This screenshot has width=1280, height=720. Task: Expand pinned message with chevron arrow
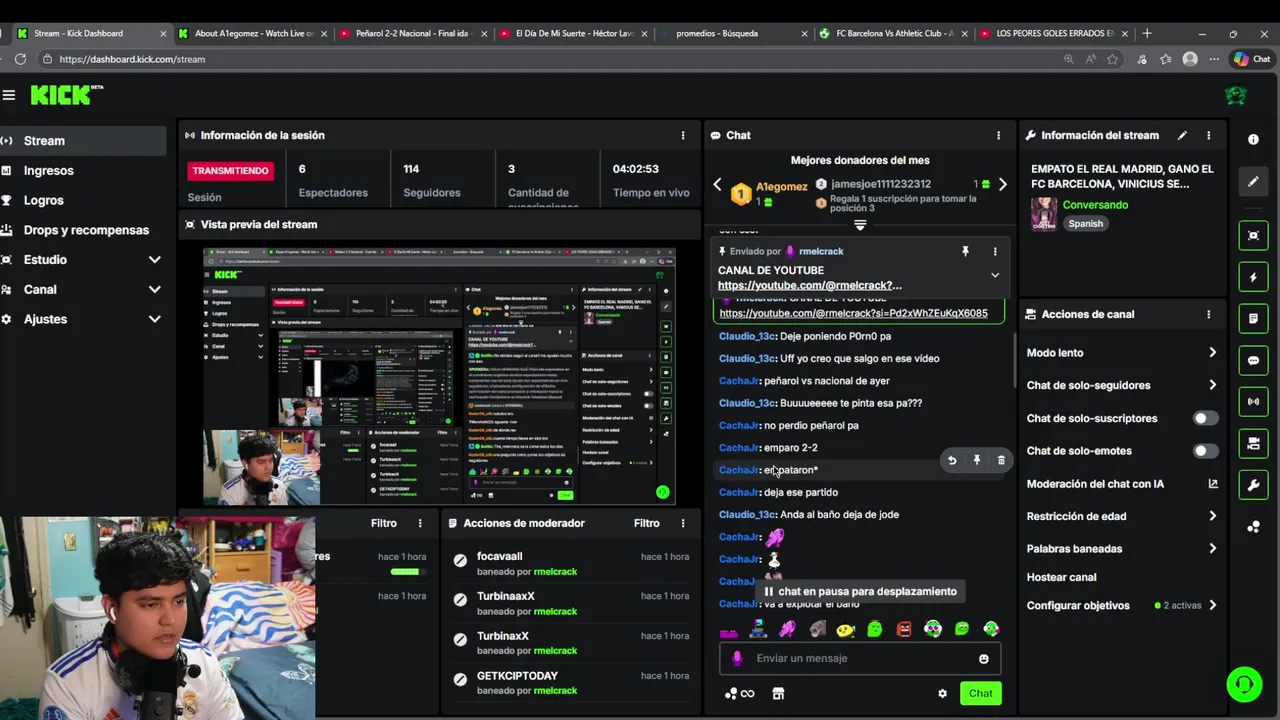coord(995,275)
